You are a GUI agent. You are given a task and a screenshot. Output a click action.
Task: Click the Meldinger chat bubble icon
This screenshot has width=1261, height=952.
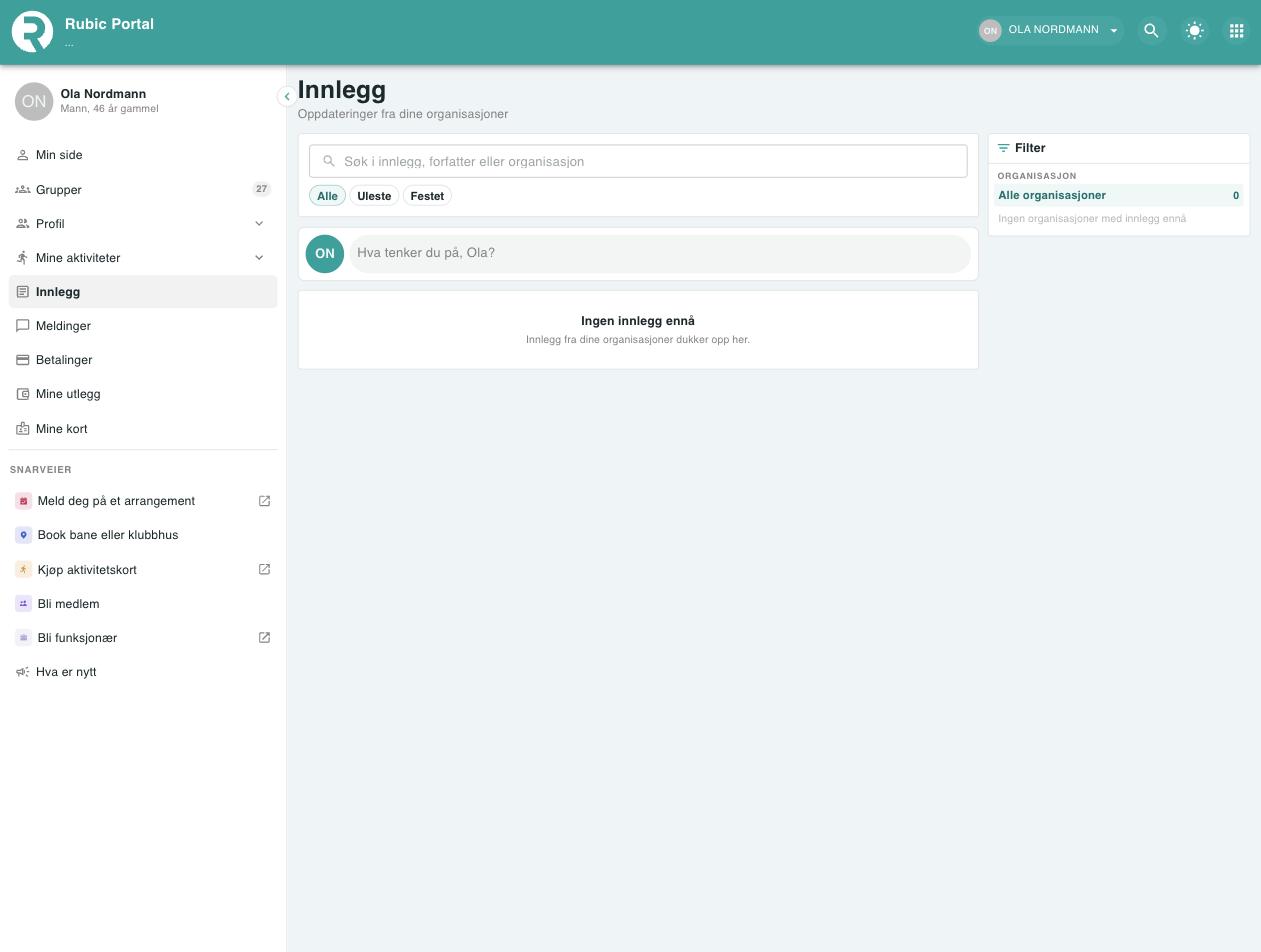(x=23, y=326)
